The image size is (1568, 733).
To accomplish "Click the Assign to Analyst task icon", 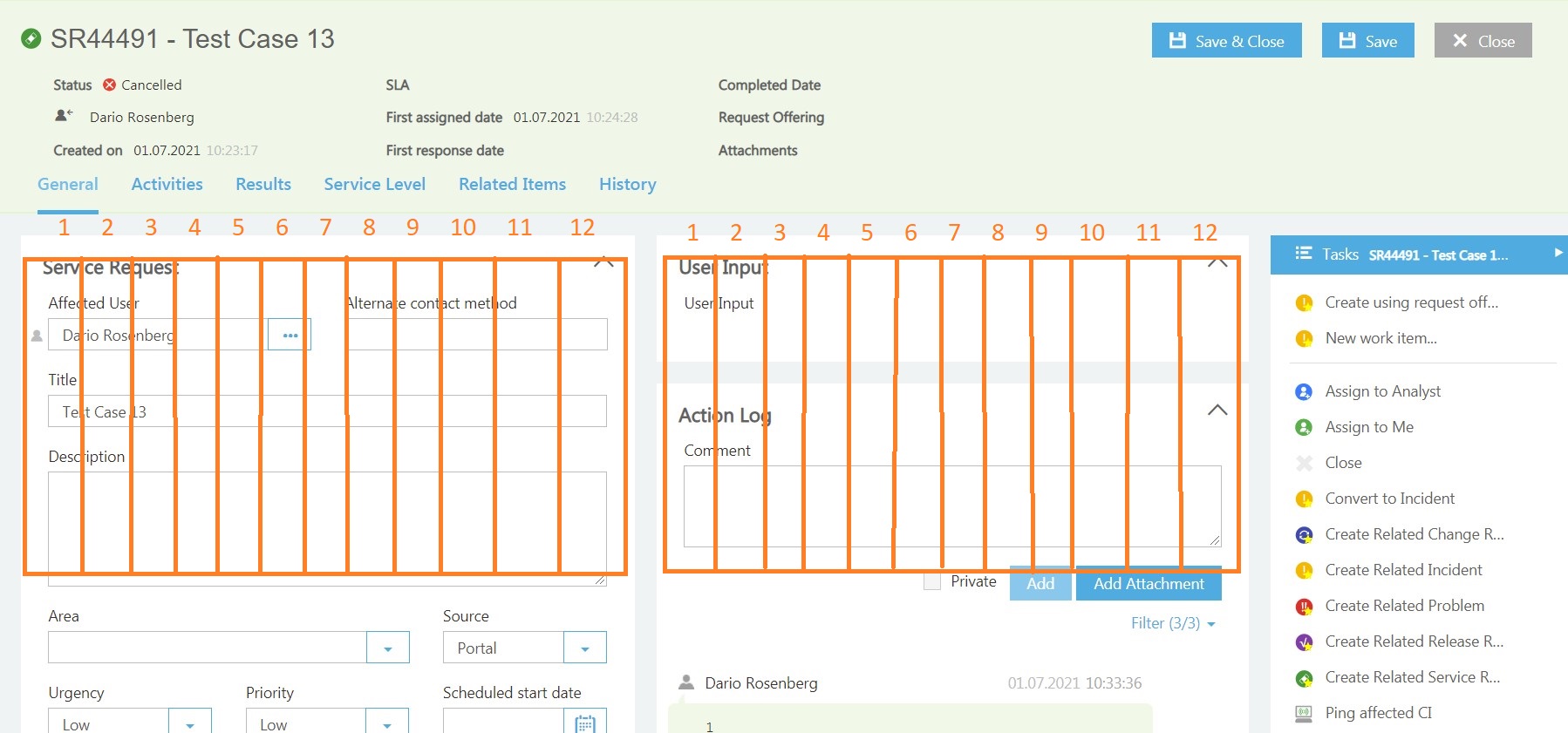I will (1304, 392).
